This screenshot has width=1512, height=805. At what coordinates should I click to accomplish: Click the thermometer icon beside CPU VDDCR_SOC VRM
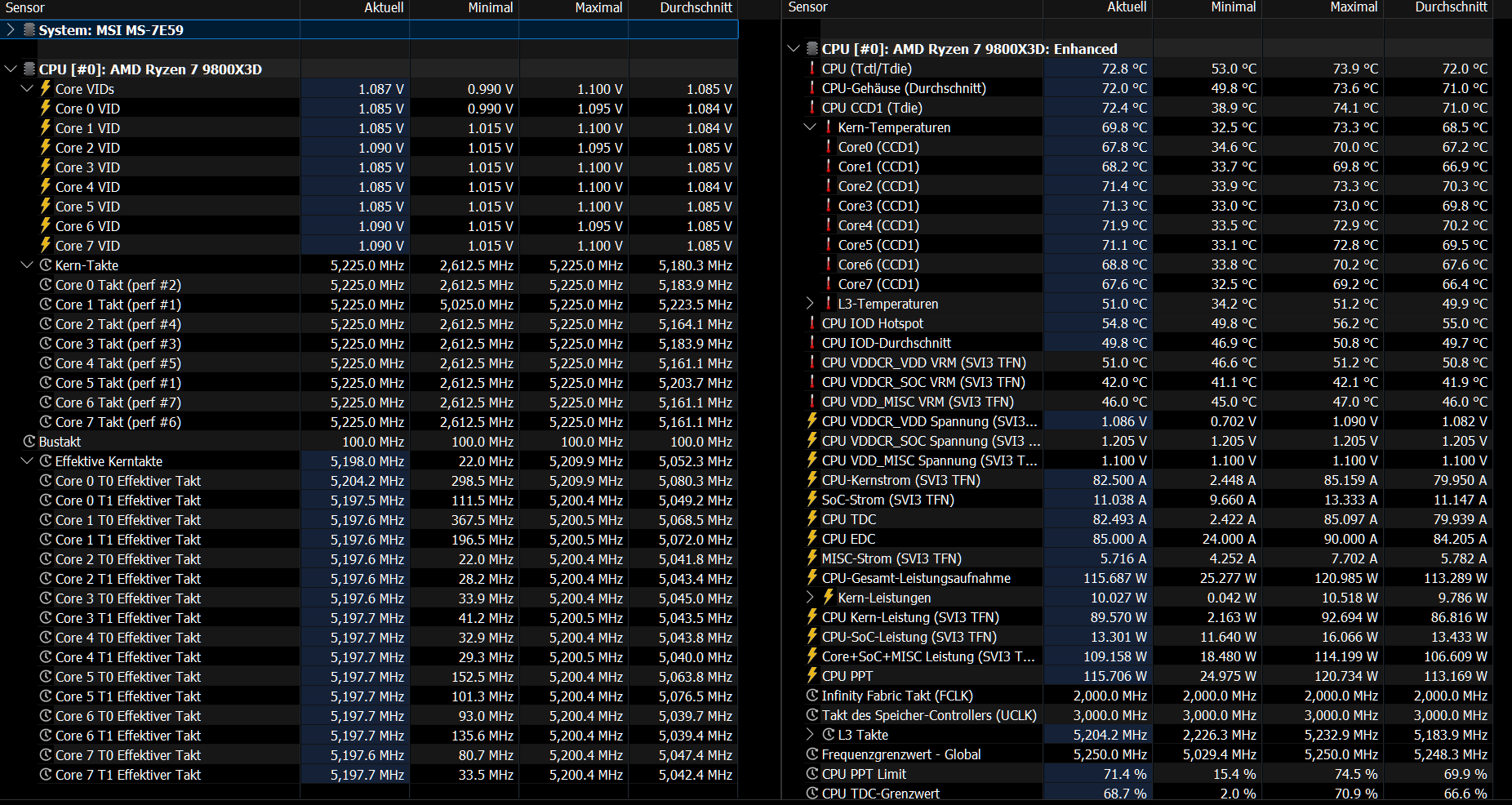(x=812, y=382)
